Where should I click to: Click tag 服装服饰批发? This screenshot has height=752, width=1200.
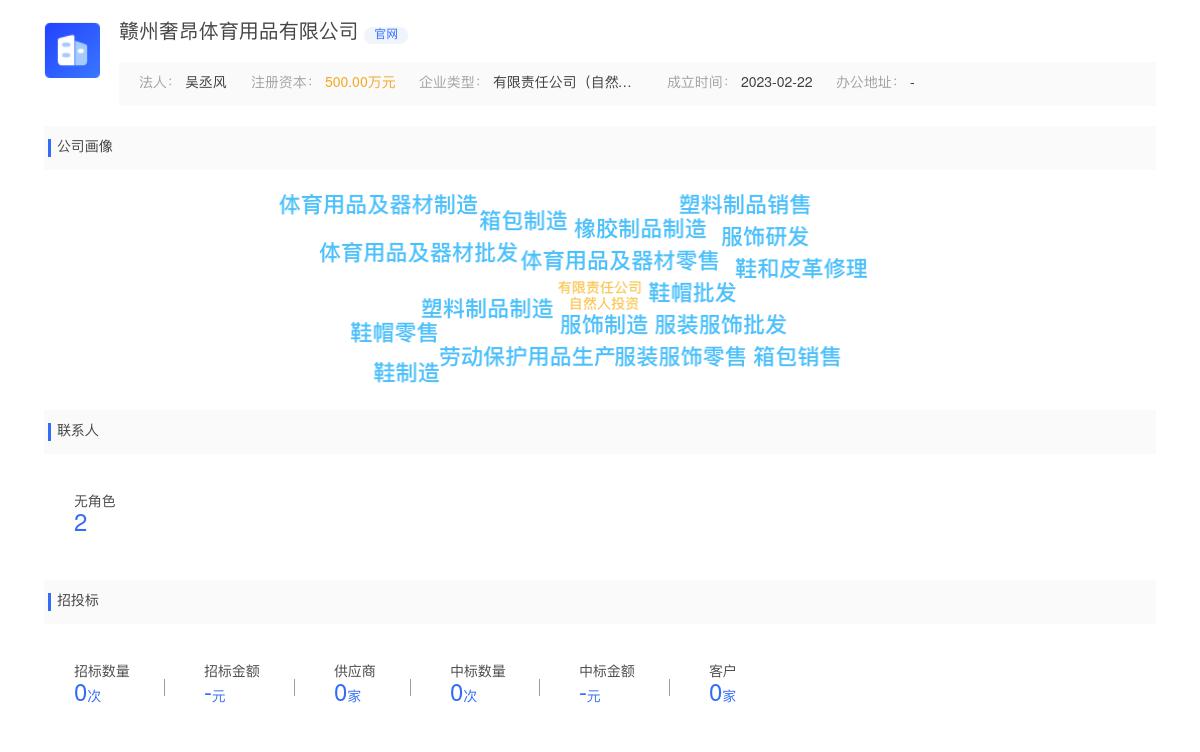pyautogui.click(x=720, y=325)
